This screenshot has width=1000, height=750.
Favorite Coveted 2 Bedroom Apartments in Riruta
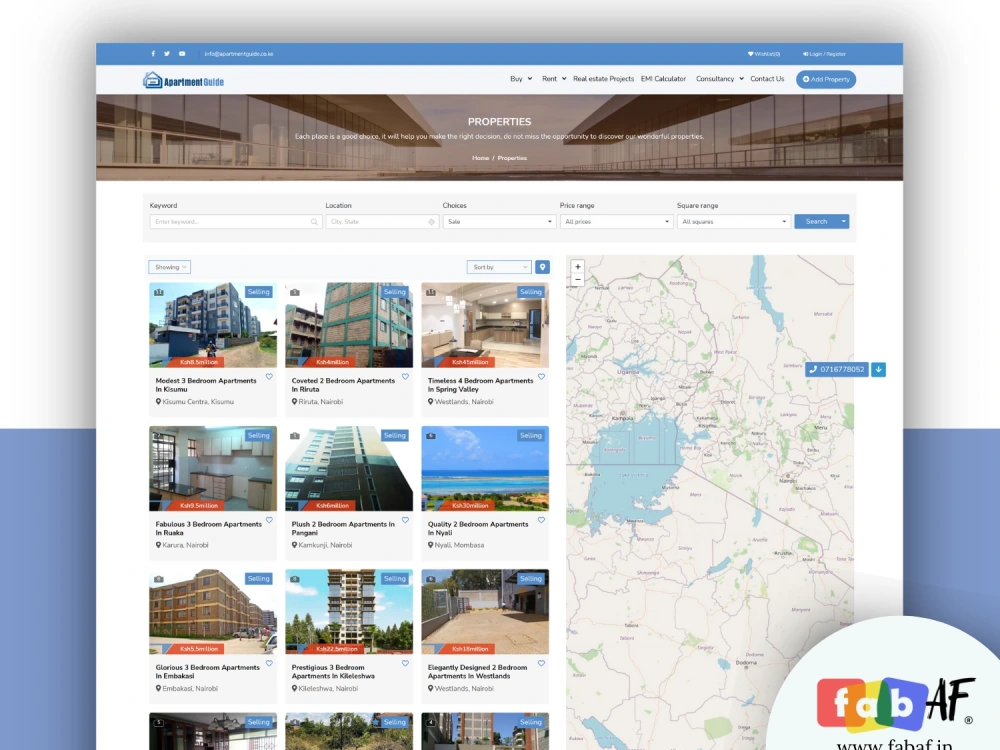coord(405,377)
